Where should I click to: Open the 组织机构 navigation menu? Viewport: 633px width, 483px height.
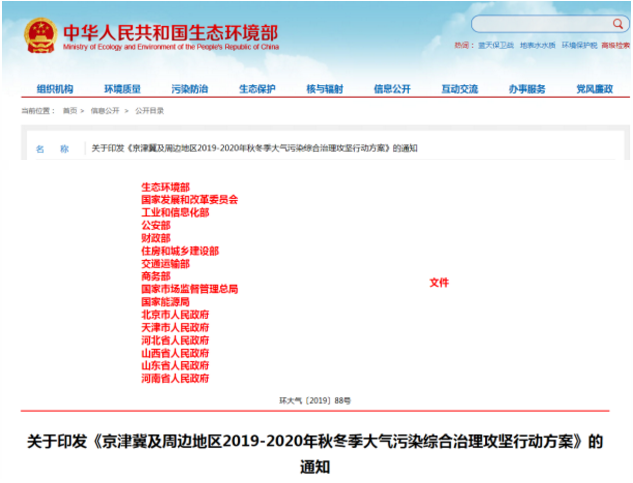pos(55,89)
